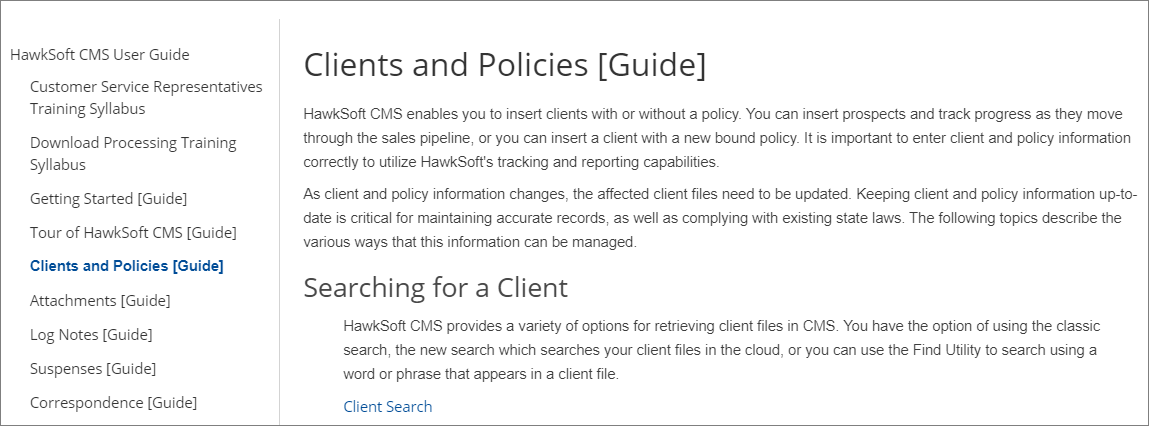Select Clients and Policies in the sidebar
Image resolution: width=1149 pixels, height=426 pixels.
tap(127, 266)
